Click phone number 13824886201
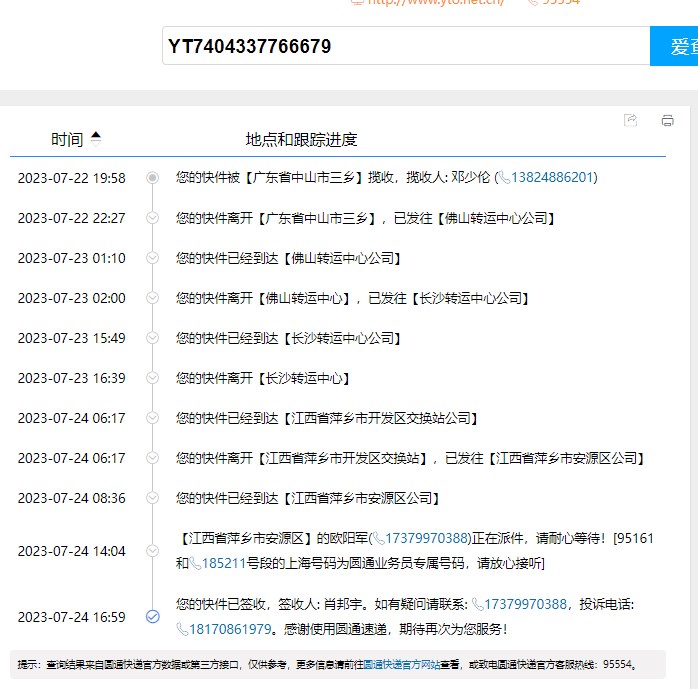The height and width of the screenshot is (689, 698). [x=552, y=178]
